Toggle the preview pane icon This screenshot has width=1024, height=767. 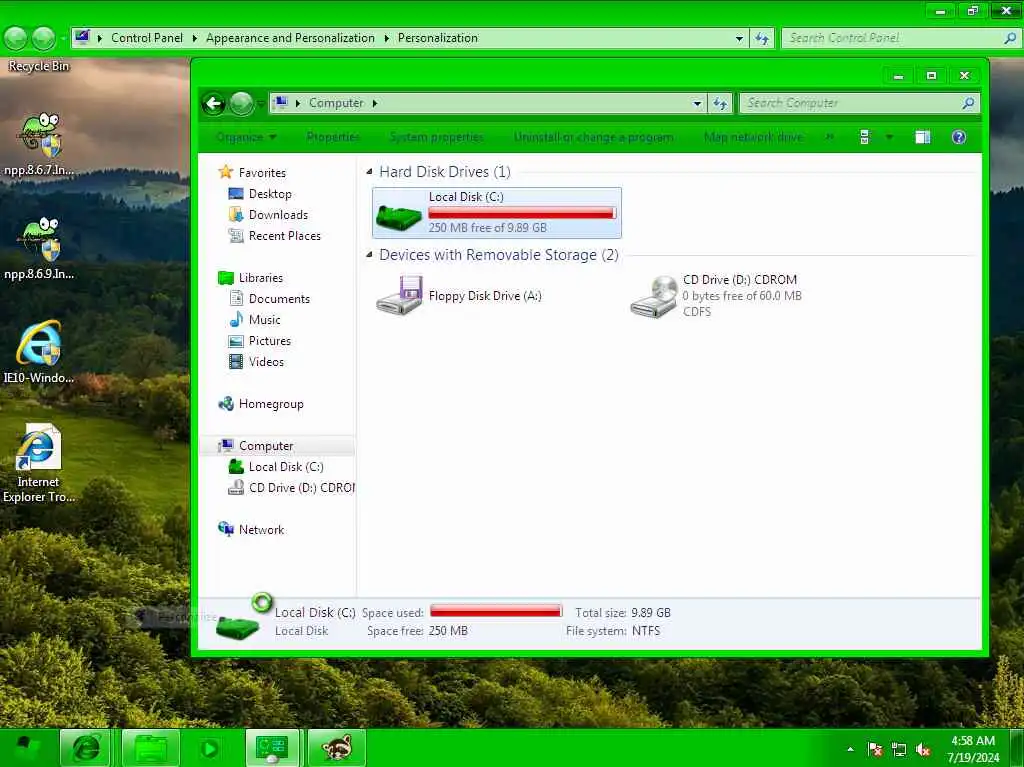click(923, 137)
